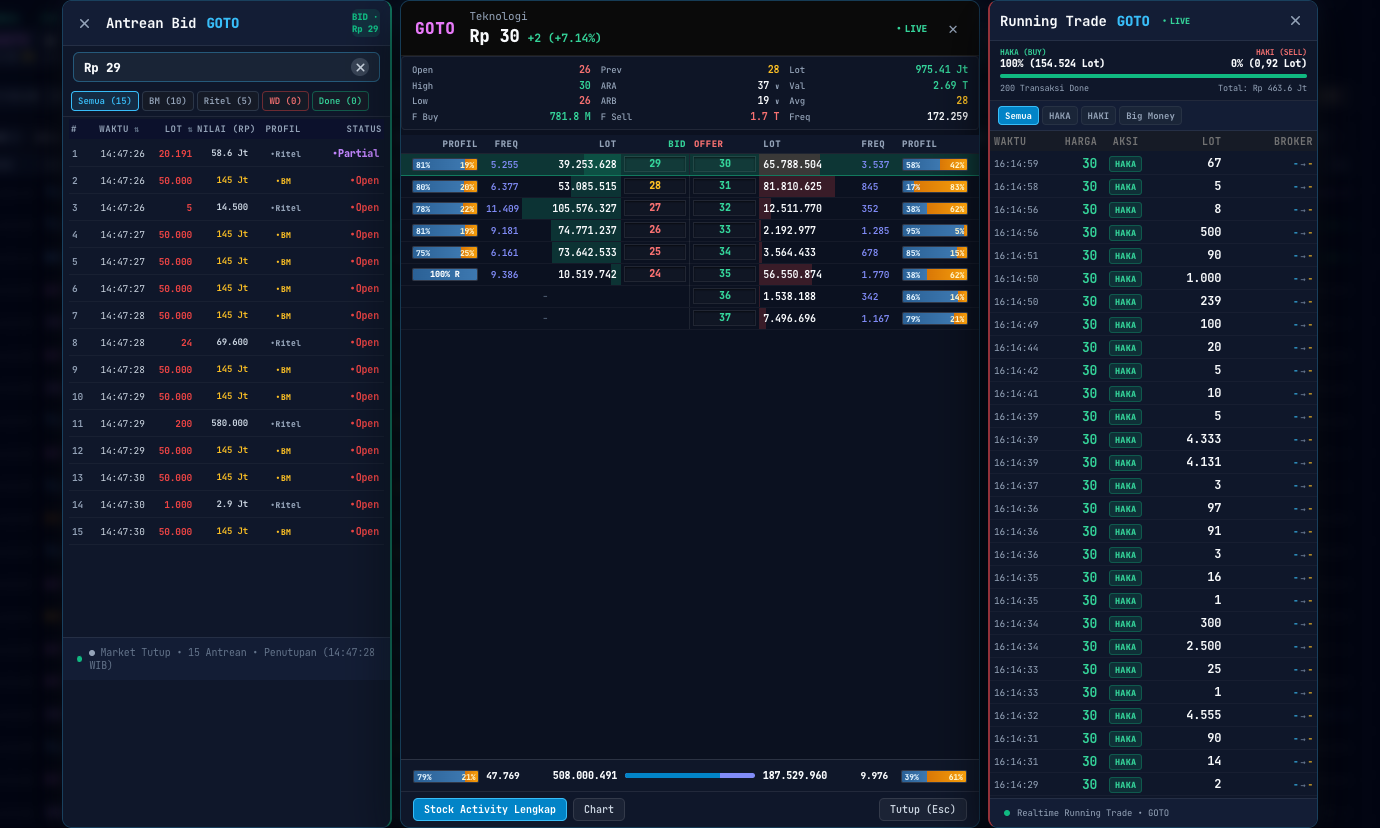Select the 16:14:39 trade of 4.333 lot

click(x=1153, y=440)
